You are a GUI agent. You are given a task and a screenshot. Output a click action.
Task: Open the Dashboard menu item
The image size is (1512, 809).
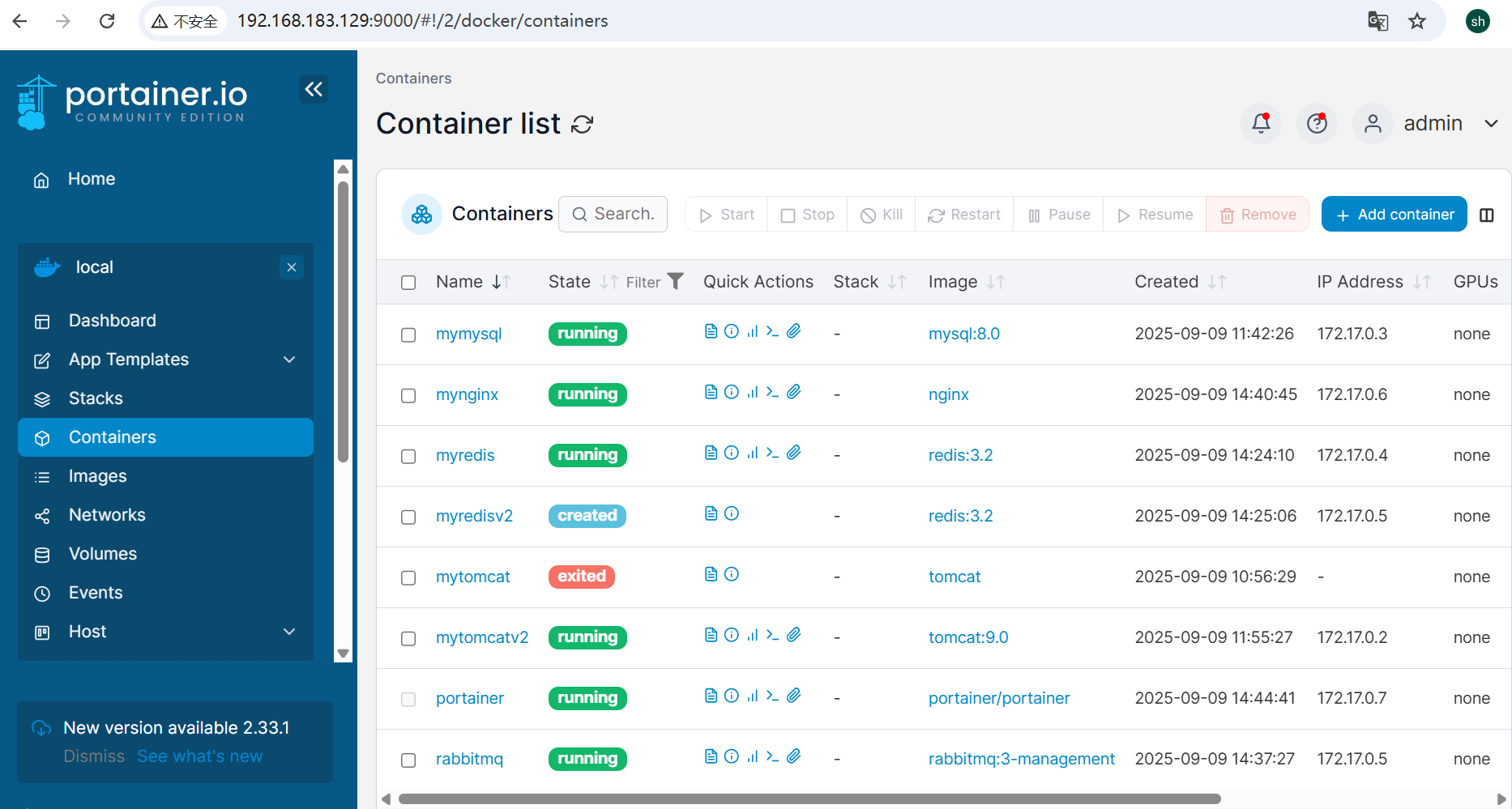165,321
